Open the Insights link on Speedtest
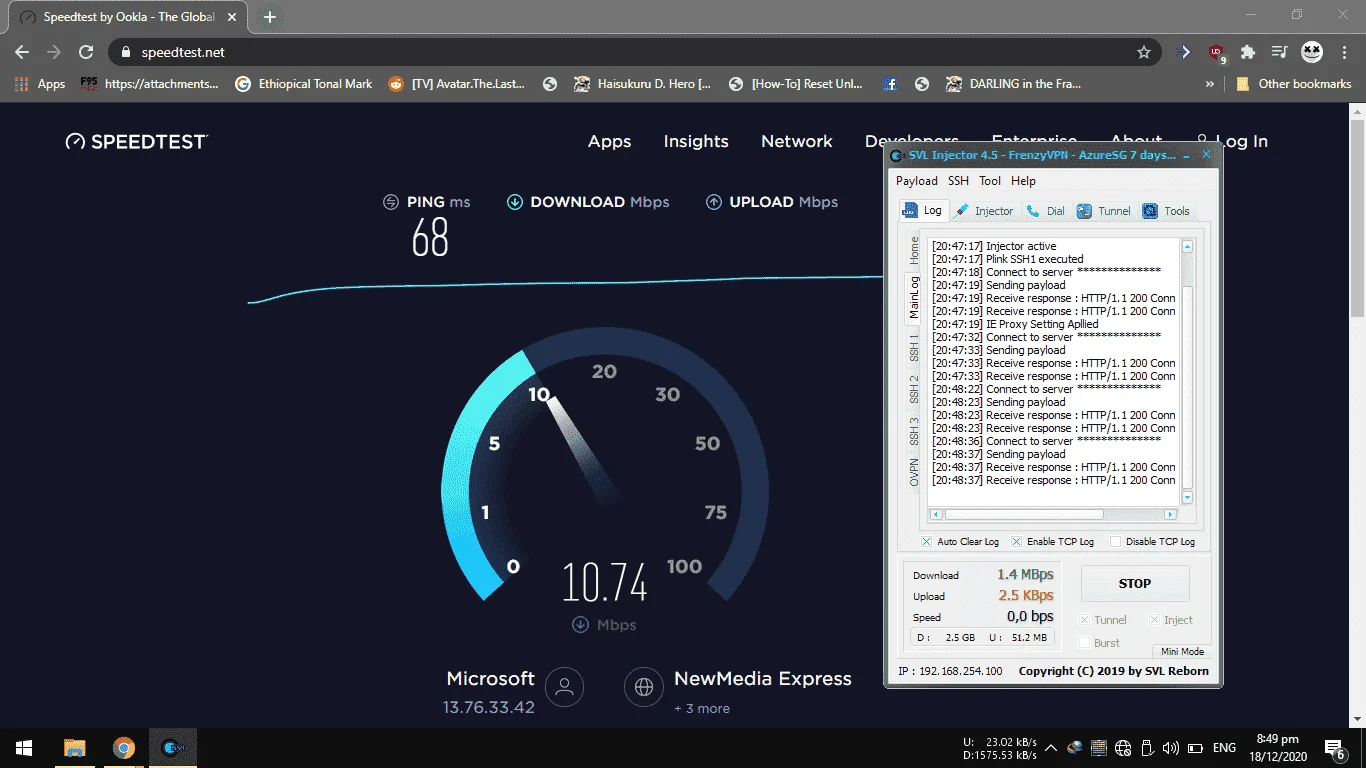The height and width of the screenshot is (768, 1366). click(x=696, y=142)
